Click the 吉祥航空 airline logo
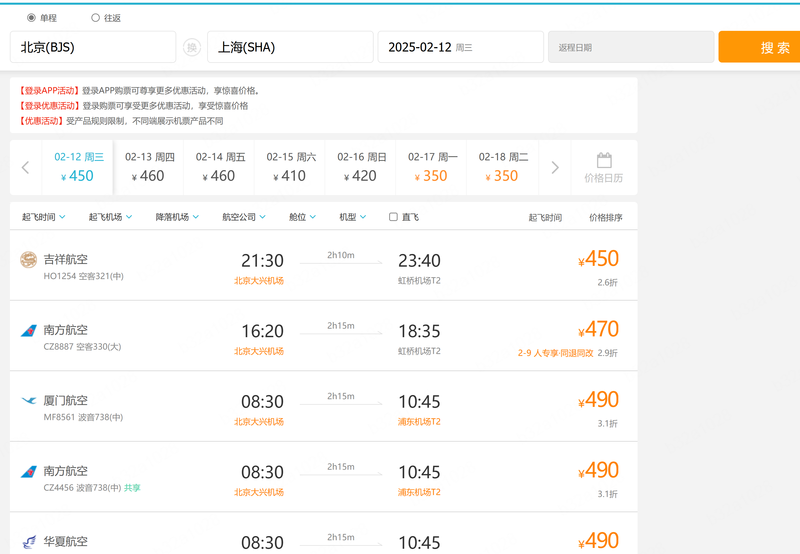The image size is (800, 554). (29, 260)
